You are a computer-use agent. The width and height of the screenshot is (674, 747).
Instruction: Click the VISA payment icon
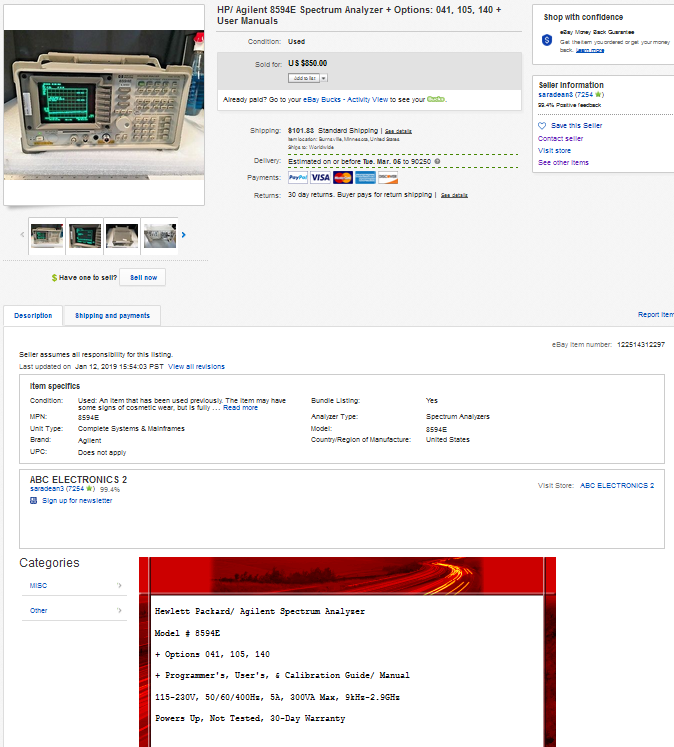click(321, 178)
